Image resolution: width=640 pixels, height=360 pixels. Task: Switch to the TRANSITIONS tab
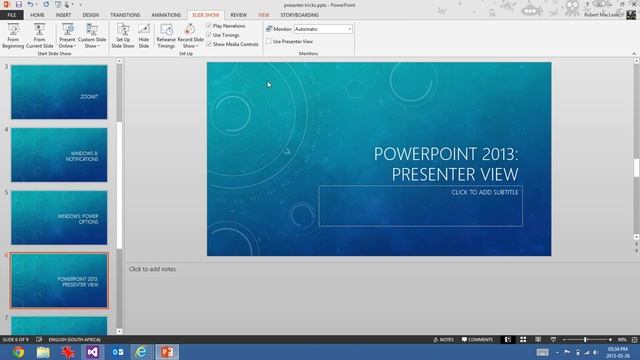125,15
